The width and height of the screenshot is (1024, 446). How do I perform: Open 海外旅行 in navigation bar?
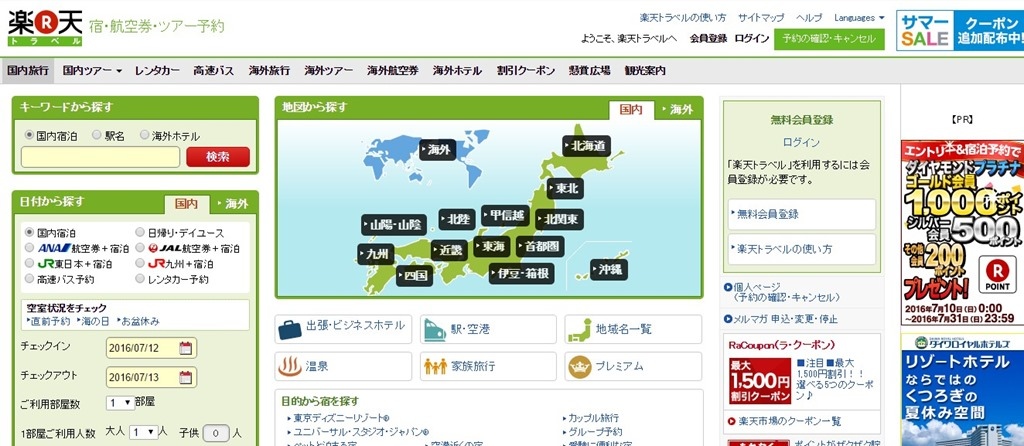(x=269, y=71)
